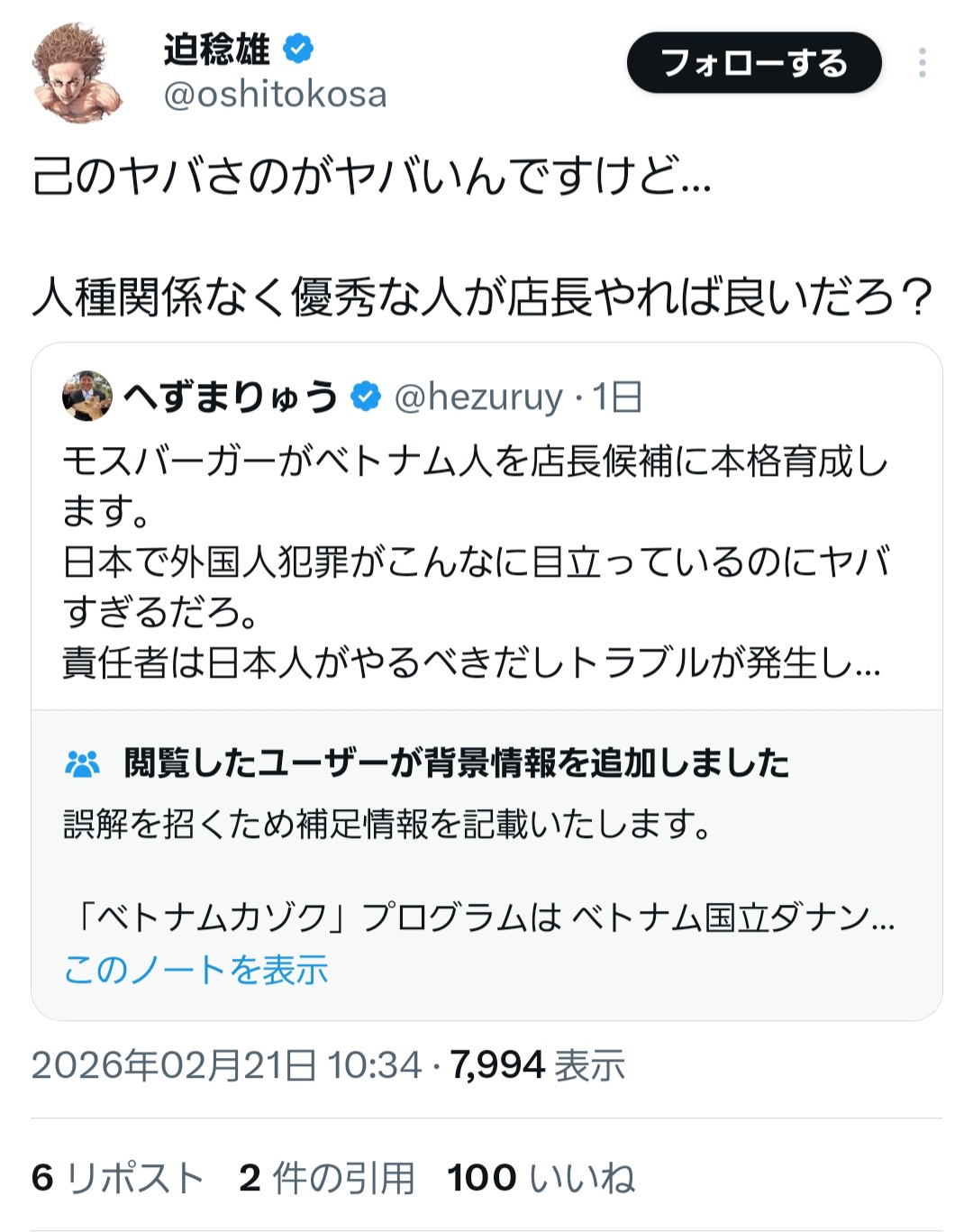The height and width of the screenshot is (1232, 973).
Task: Click the quoted post's name へずまりゅう
Action: pos(231,397)
